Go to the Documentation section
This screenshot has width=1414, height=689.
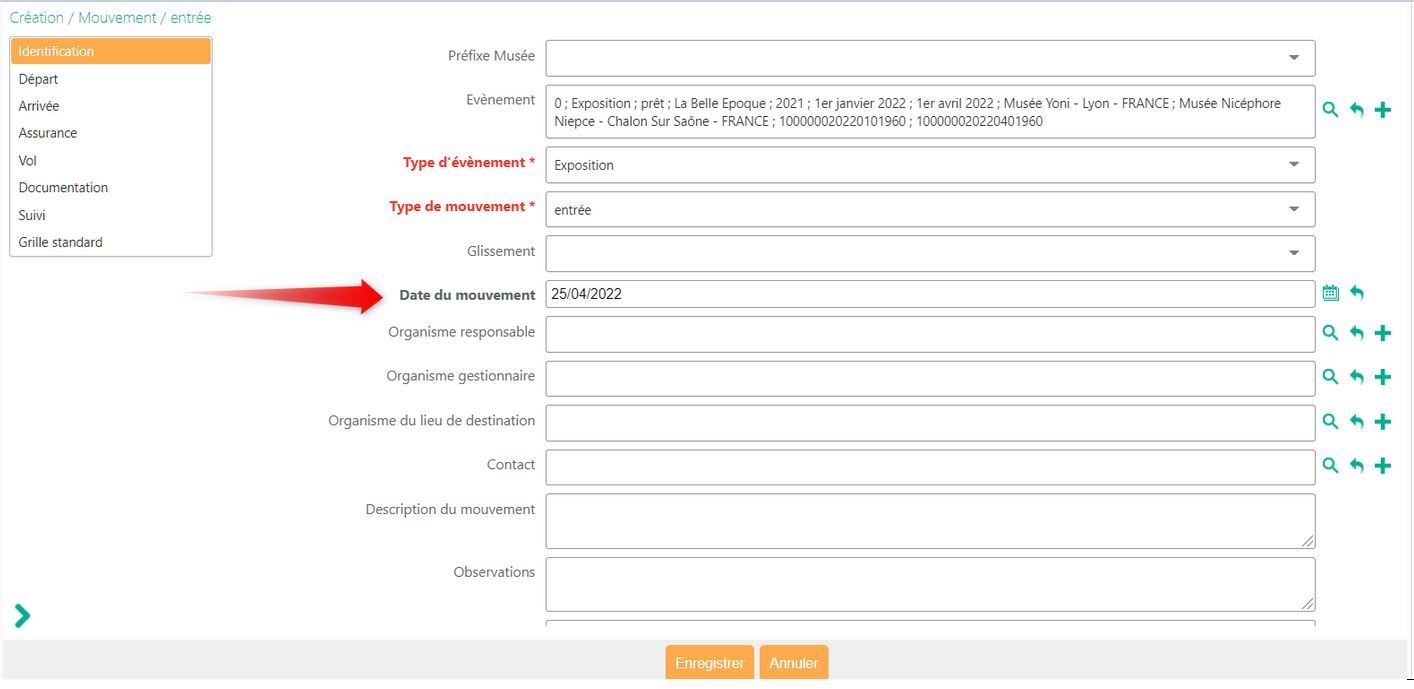63,188
